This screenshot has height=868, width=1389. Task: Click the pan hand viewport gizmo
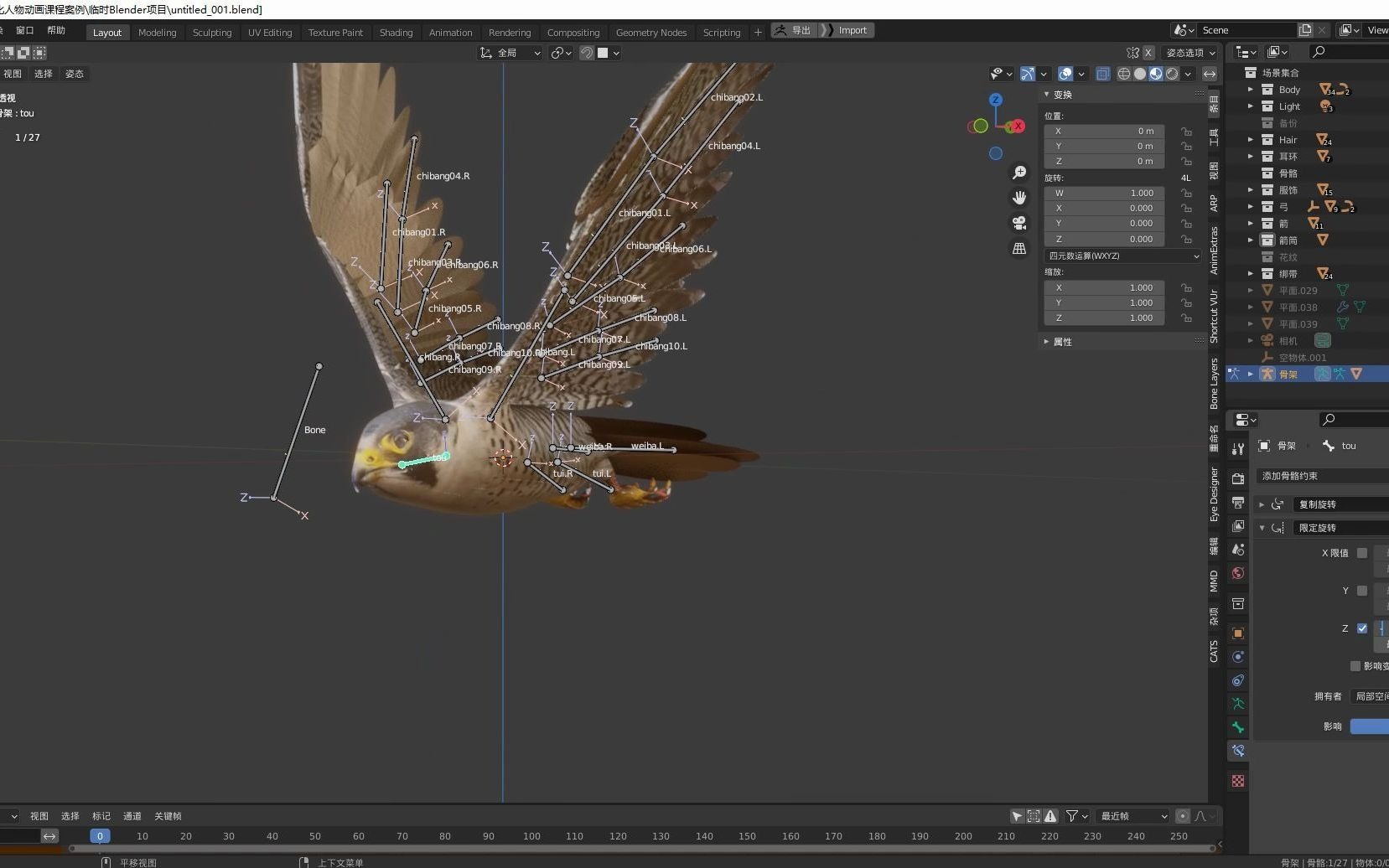(x=1019, y=198)
